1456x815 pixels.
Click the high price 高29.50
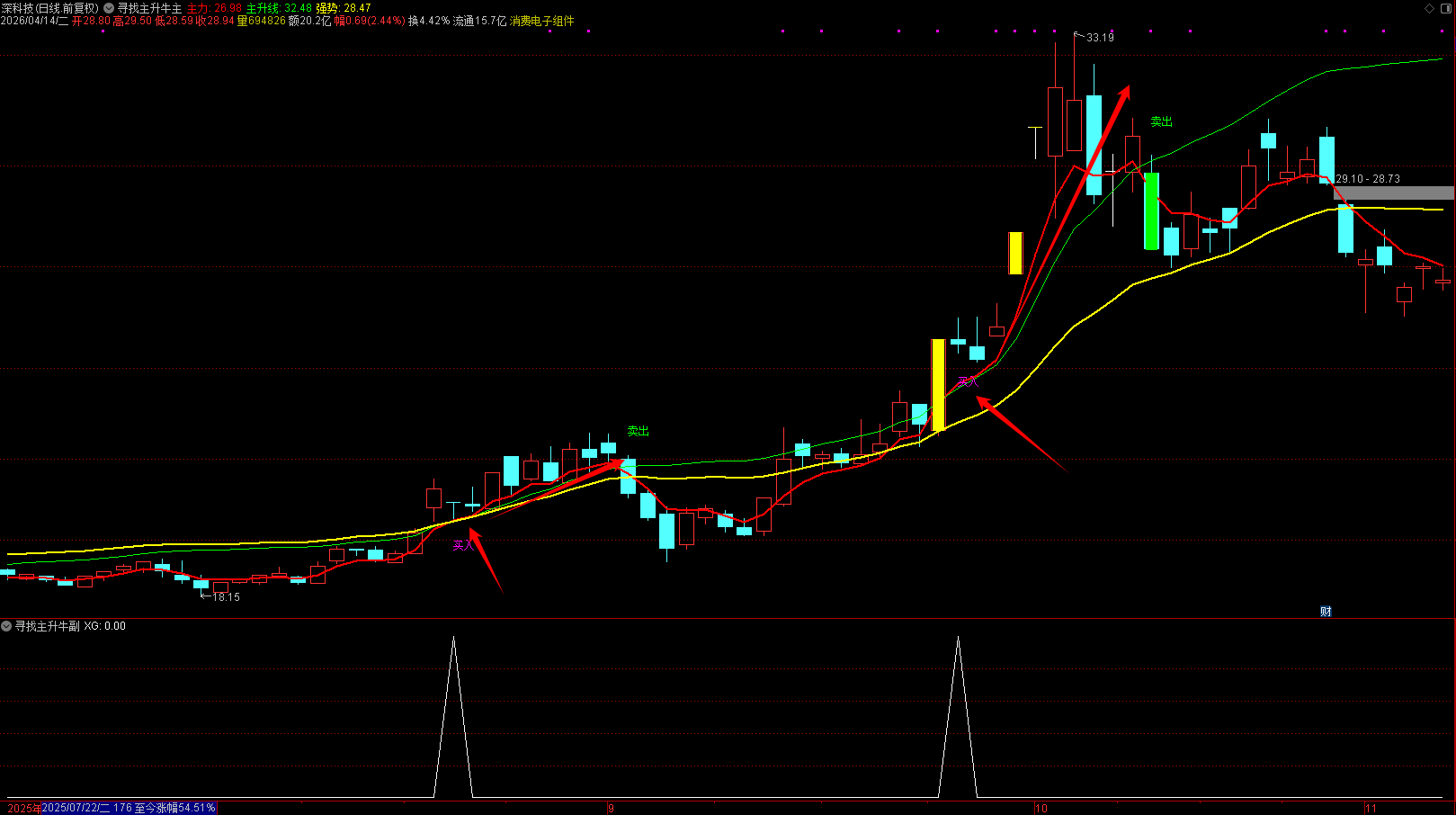(x=132, y=21)
